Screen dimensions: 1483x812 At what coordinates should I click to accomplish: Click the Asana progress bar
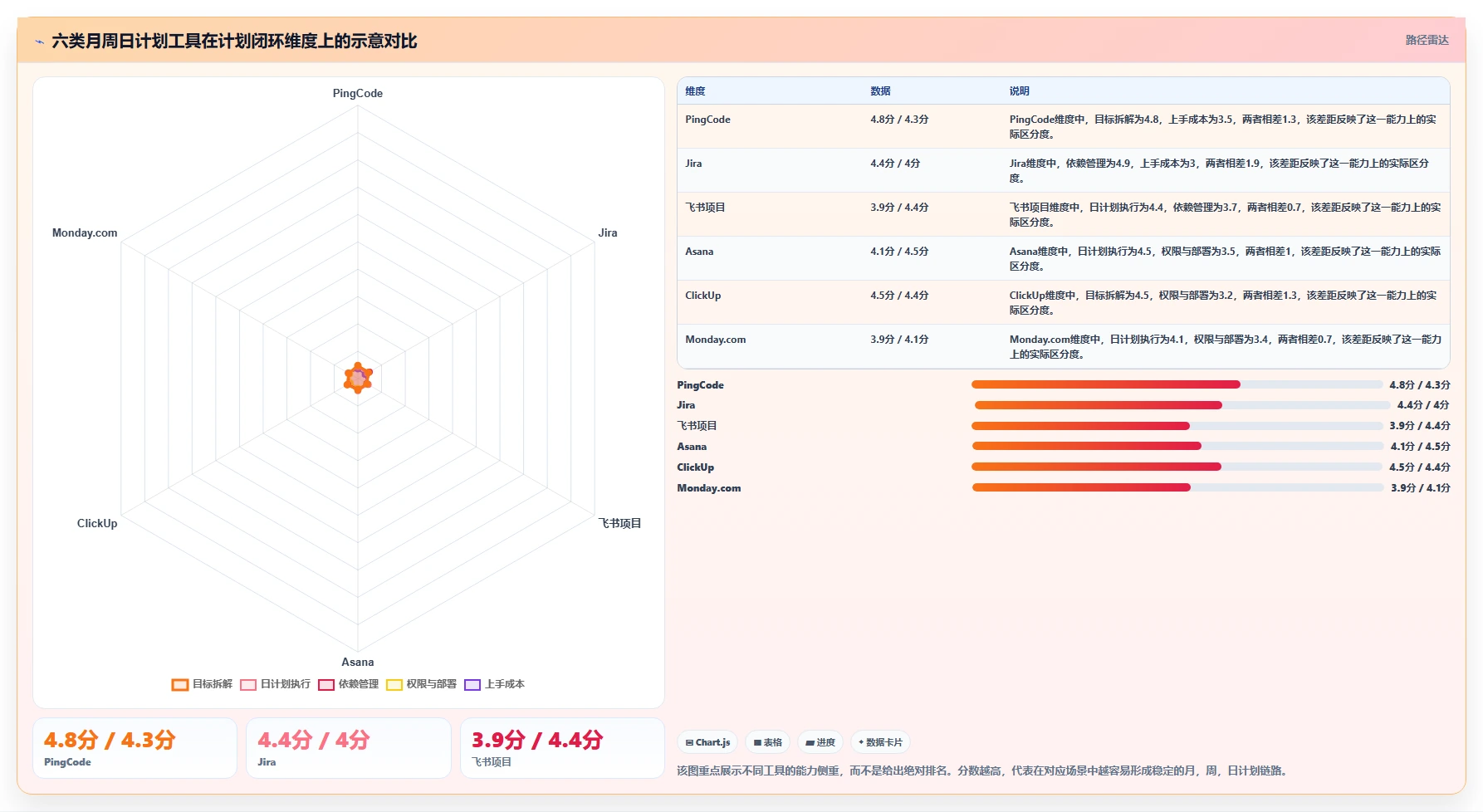coord(1177,446)
